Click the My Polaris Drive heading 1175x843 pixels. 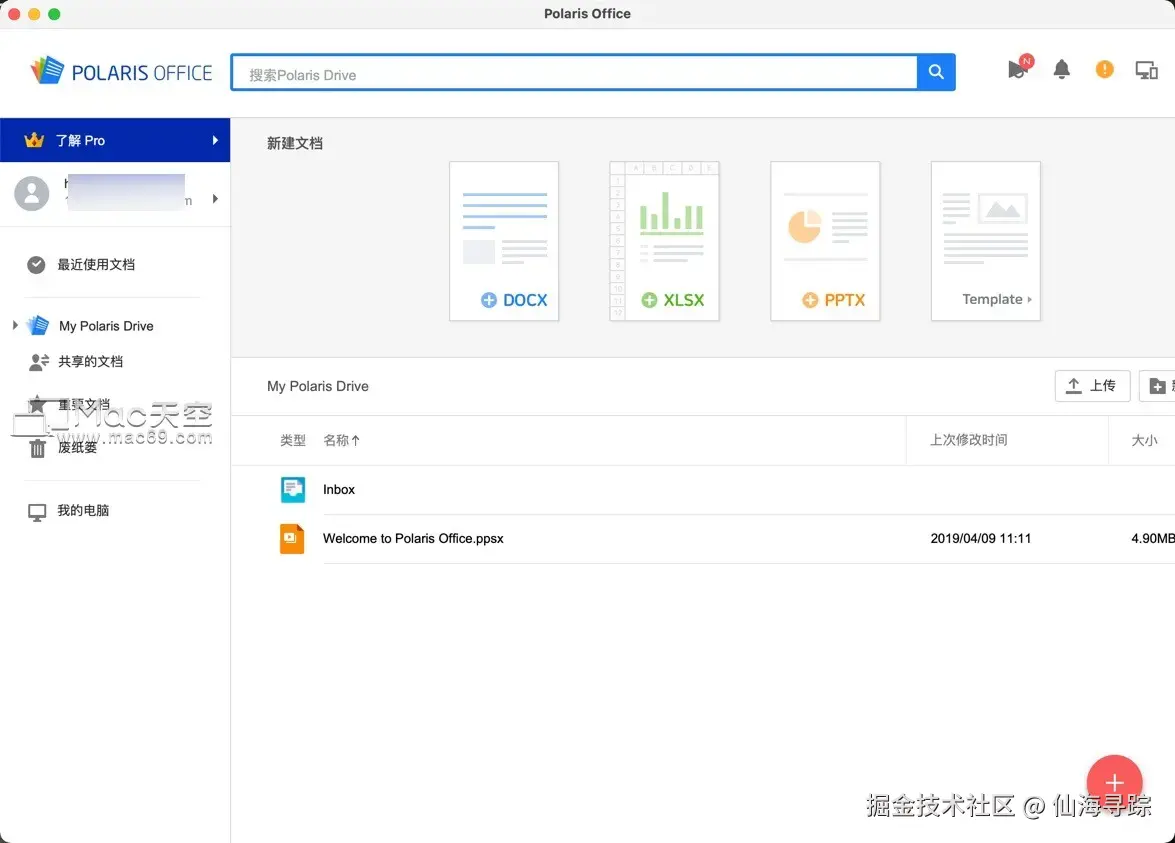(318, 387)
